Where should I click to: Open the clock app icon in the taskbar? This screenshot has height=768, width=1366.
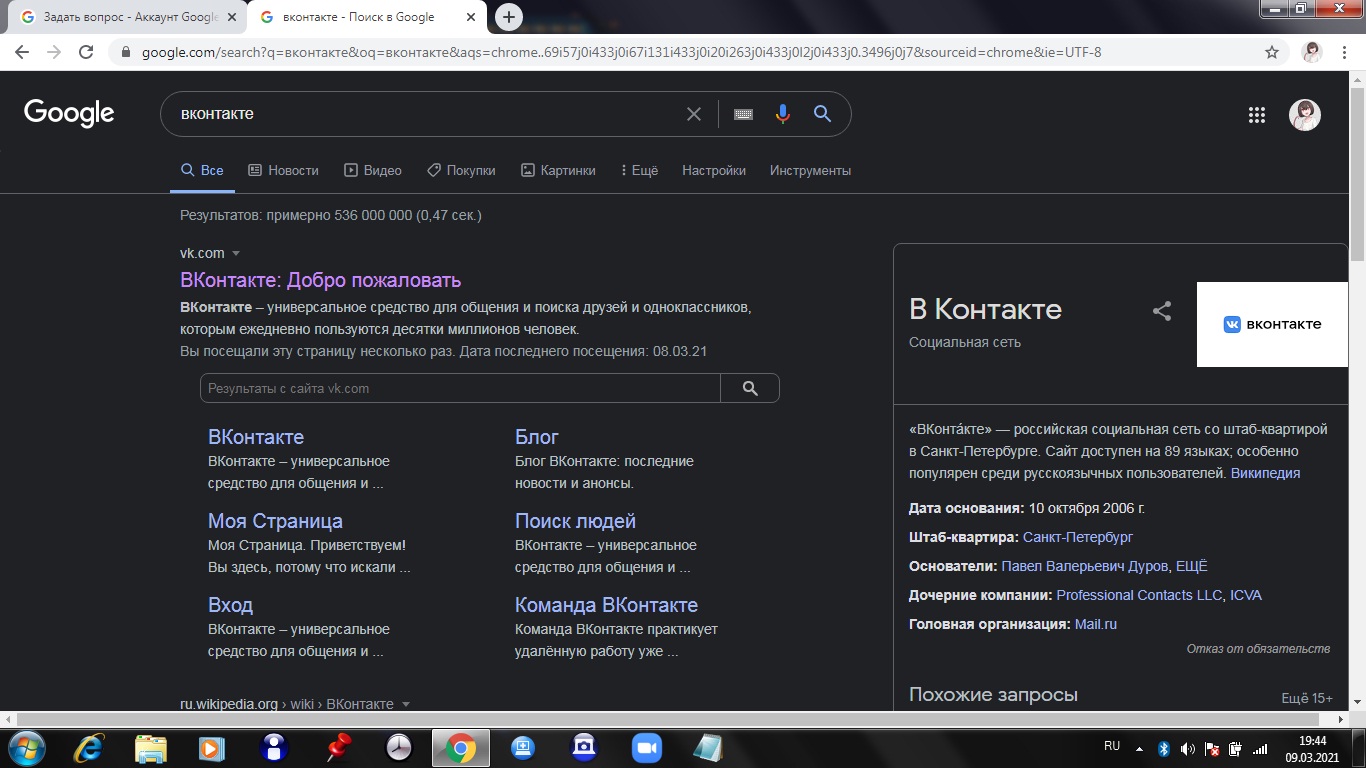399,747
